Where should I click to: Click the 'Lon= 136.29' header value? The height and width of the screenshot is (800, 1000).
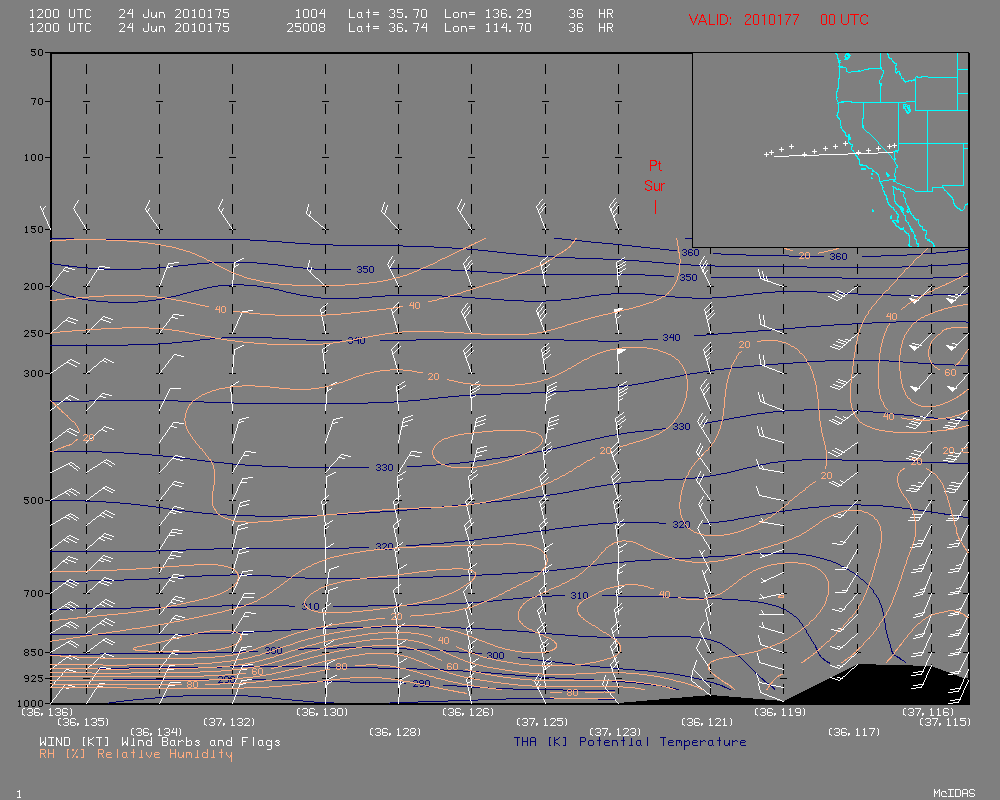point(488,14)
